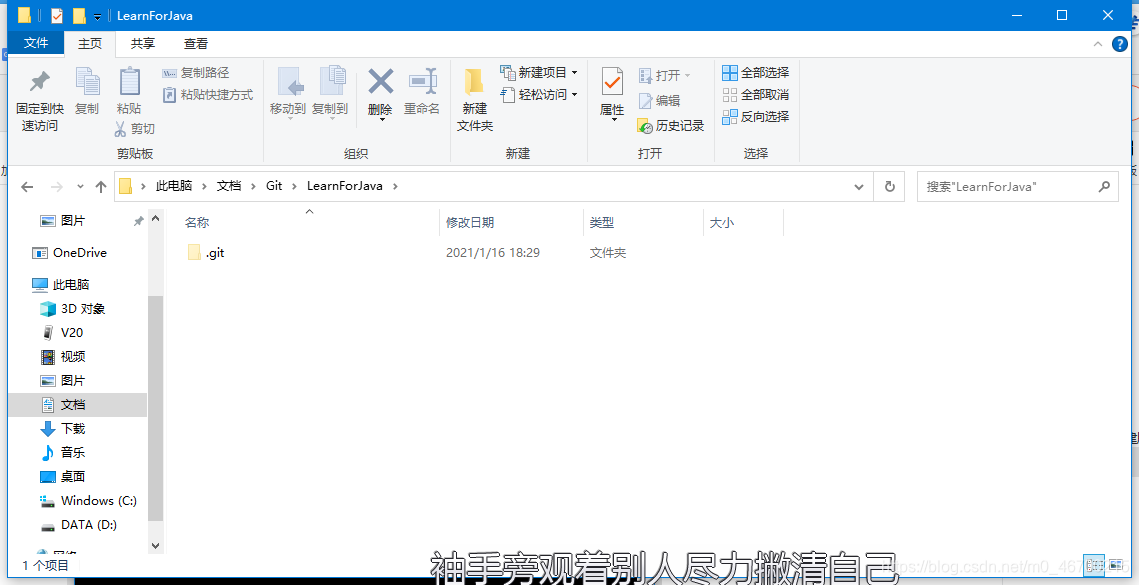The width and height of the screenshot is (1139, 585).
Task: Click the Paste (粘贴) icon
Action: (x=129, y=85)
